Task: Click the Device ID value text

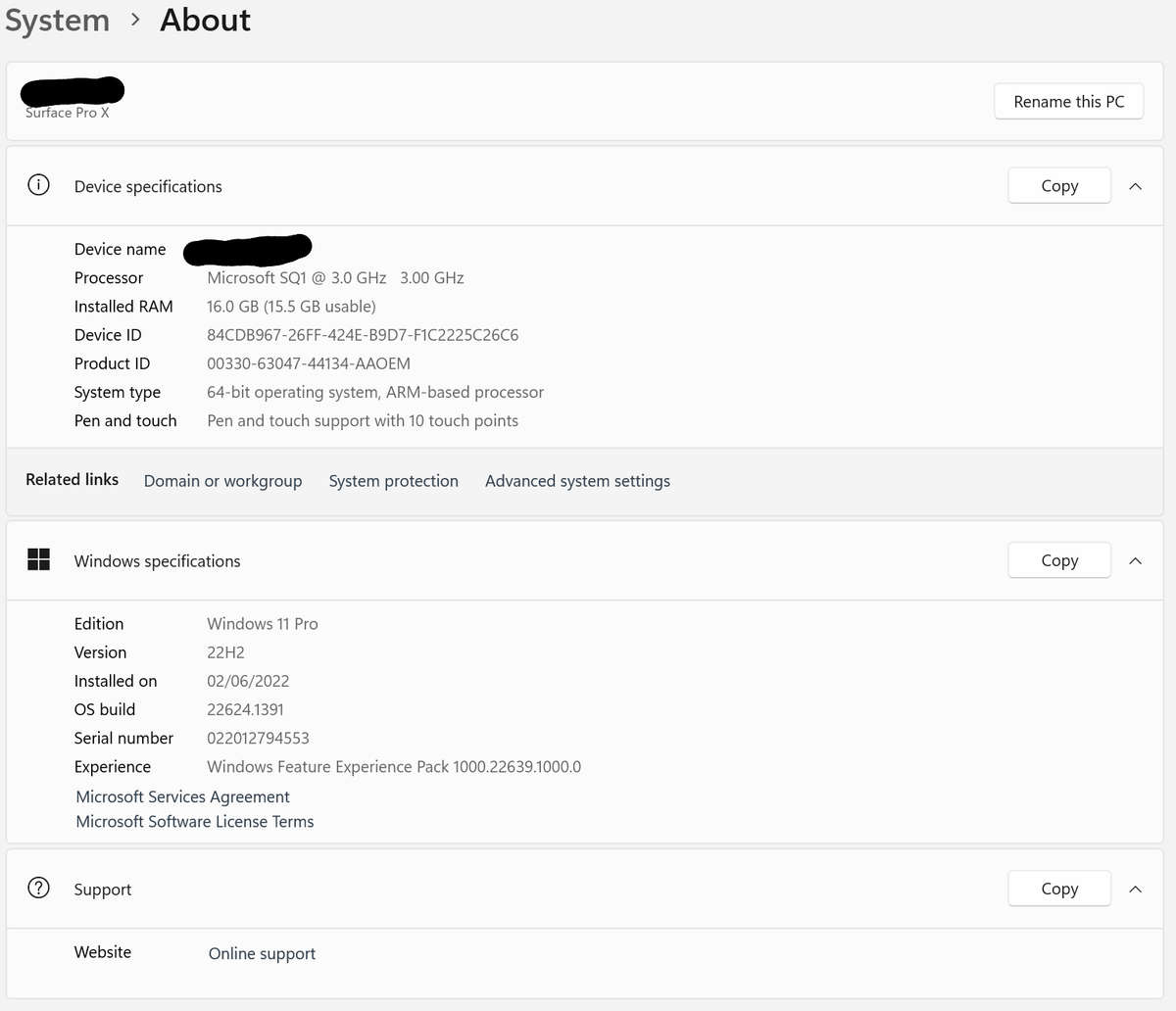Action: pyautogui.click(x=363, y=335)
